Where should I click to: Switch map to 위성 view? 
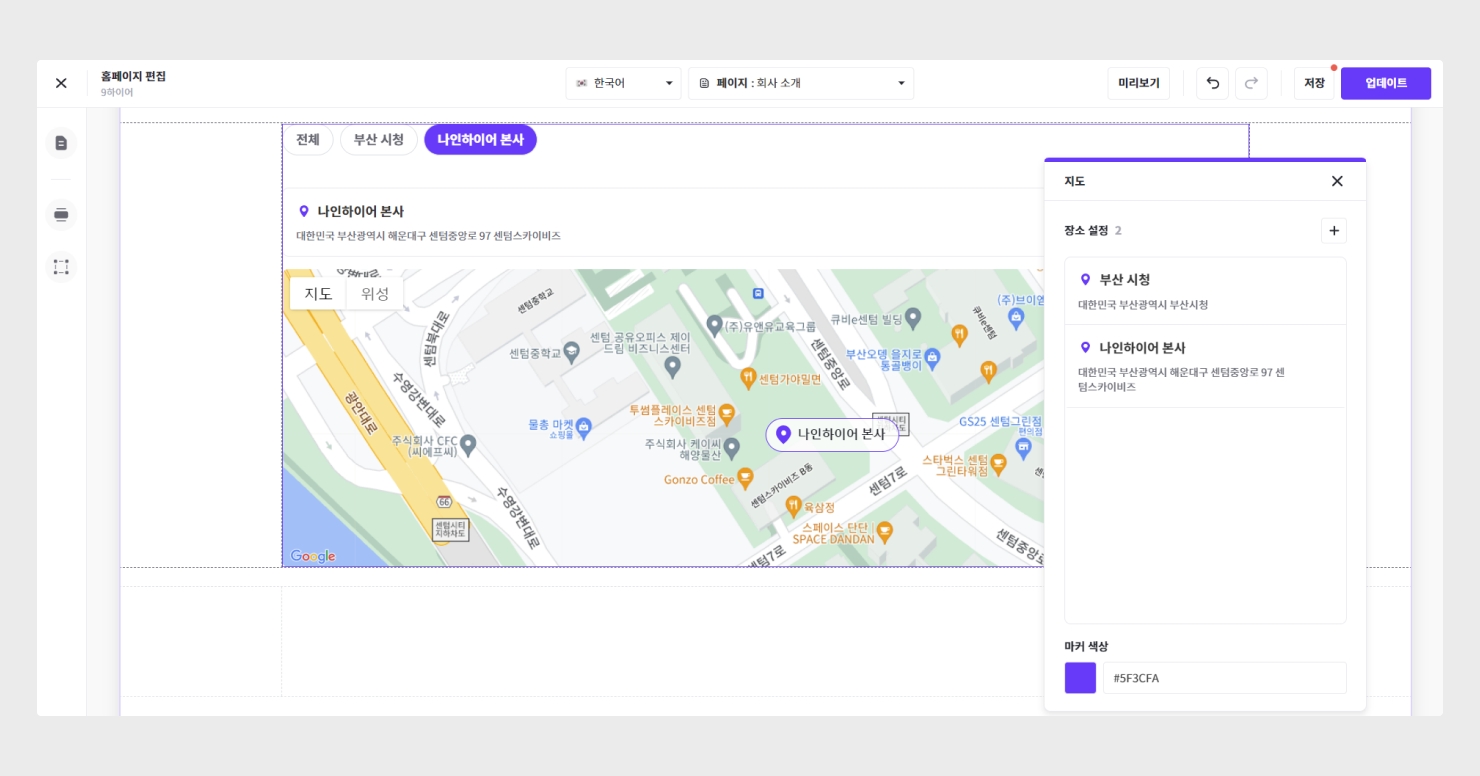(x=375, y=293)
